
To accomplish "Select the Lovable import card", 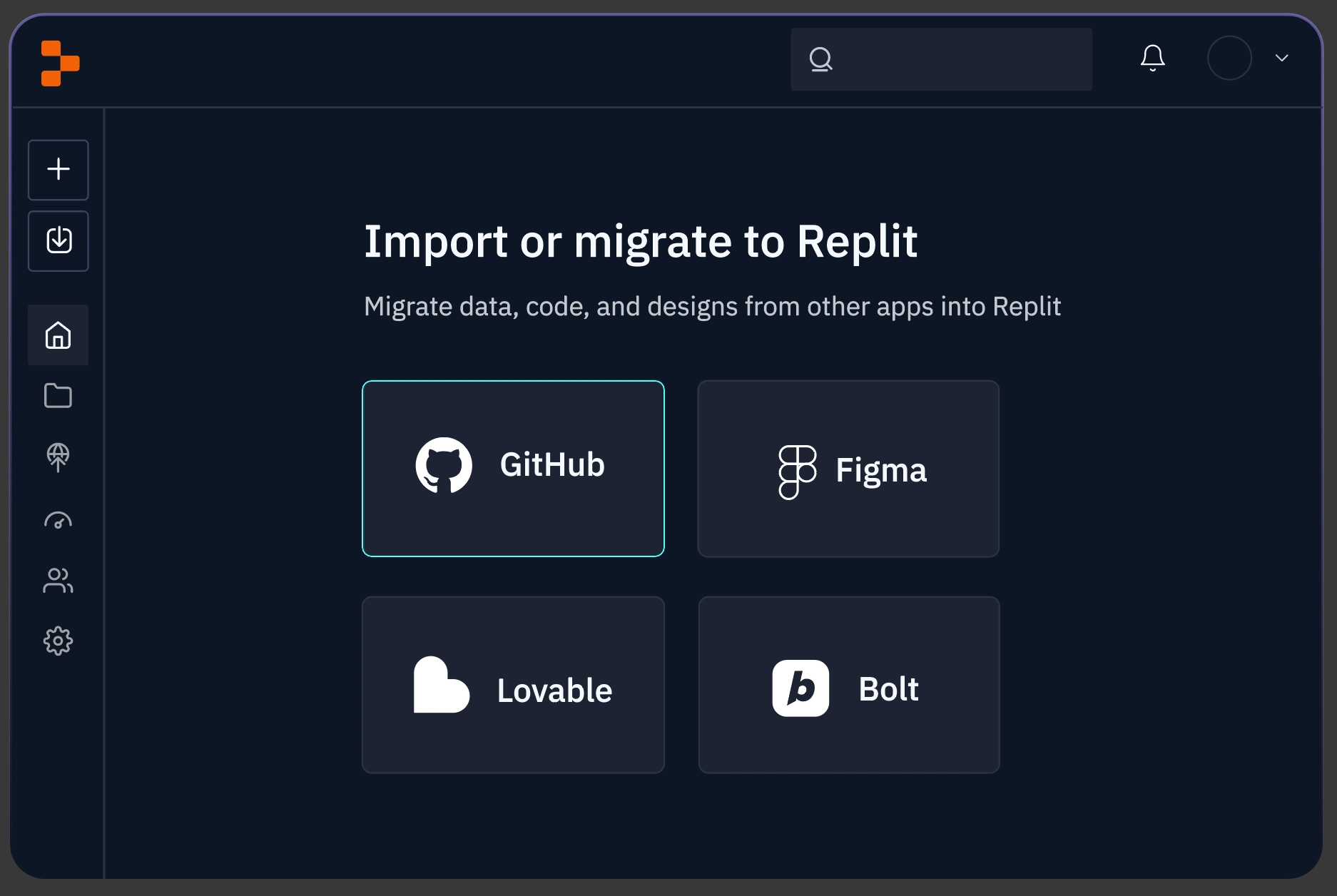I will pos(513,685).
